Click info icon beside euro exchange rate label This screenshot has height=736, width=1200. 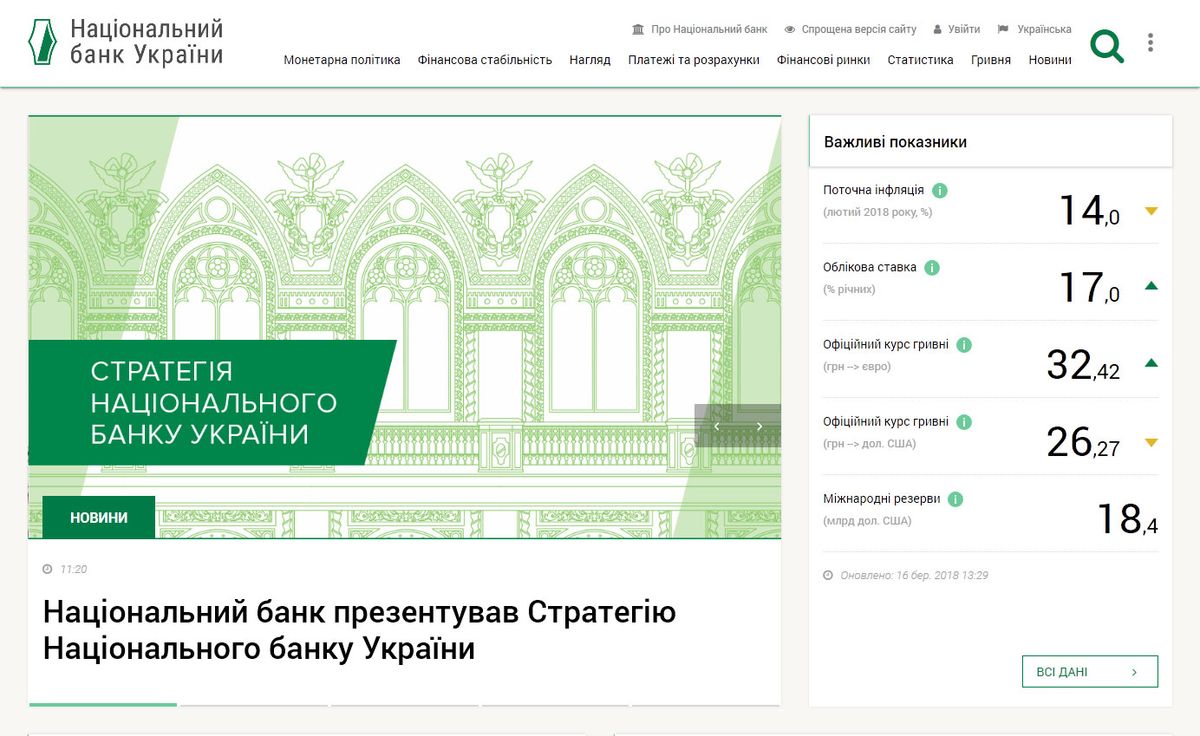[964, 345]
